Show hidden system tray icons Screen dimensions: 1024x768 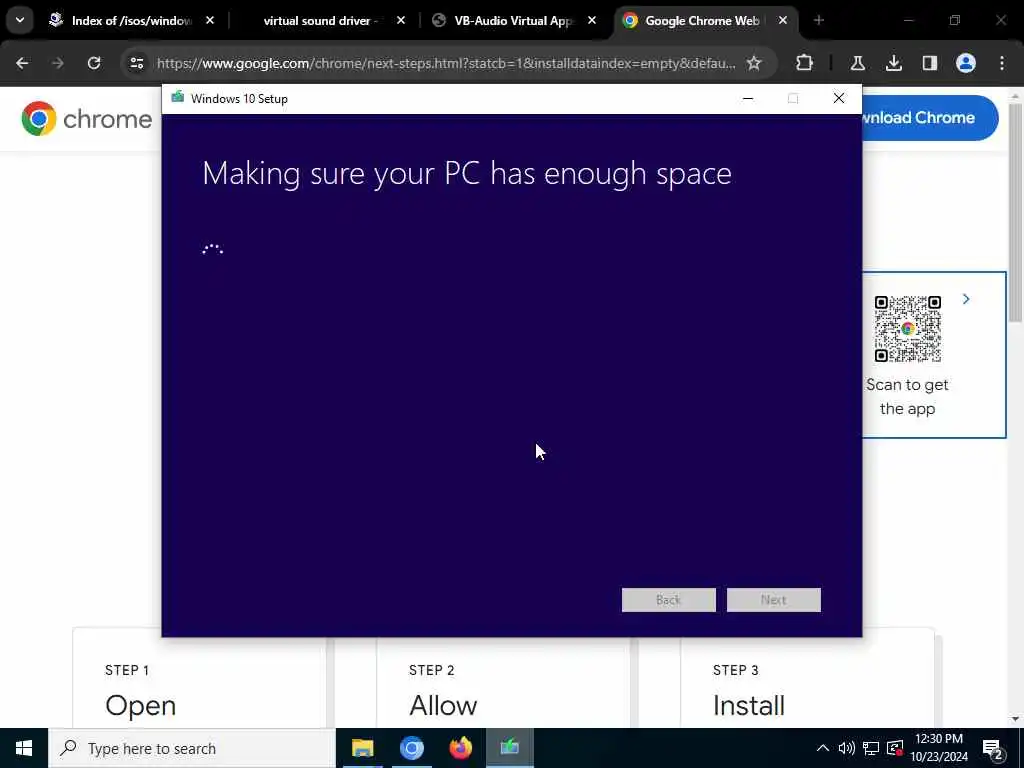[x=823, y=748]
